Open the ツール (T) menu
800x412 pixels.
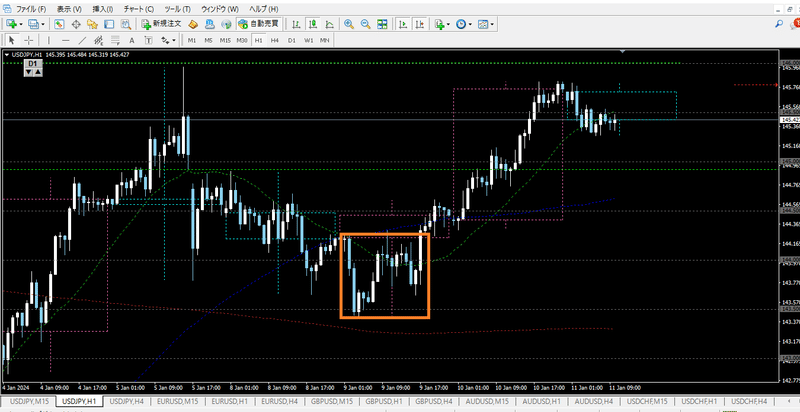[x=178, y=9]
